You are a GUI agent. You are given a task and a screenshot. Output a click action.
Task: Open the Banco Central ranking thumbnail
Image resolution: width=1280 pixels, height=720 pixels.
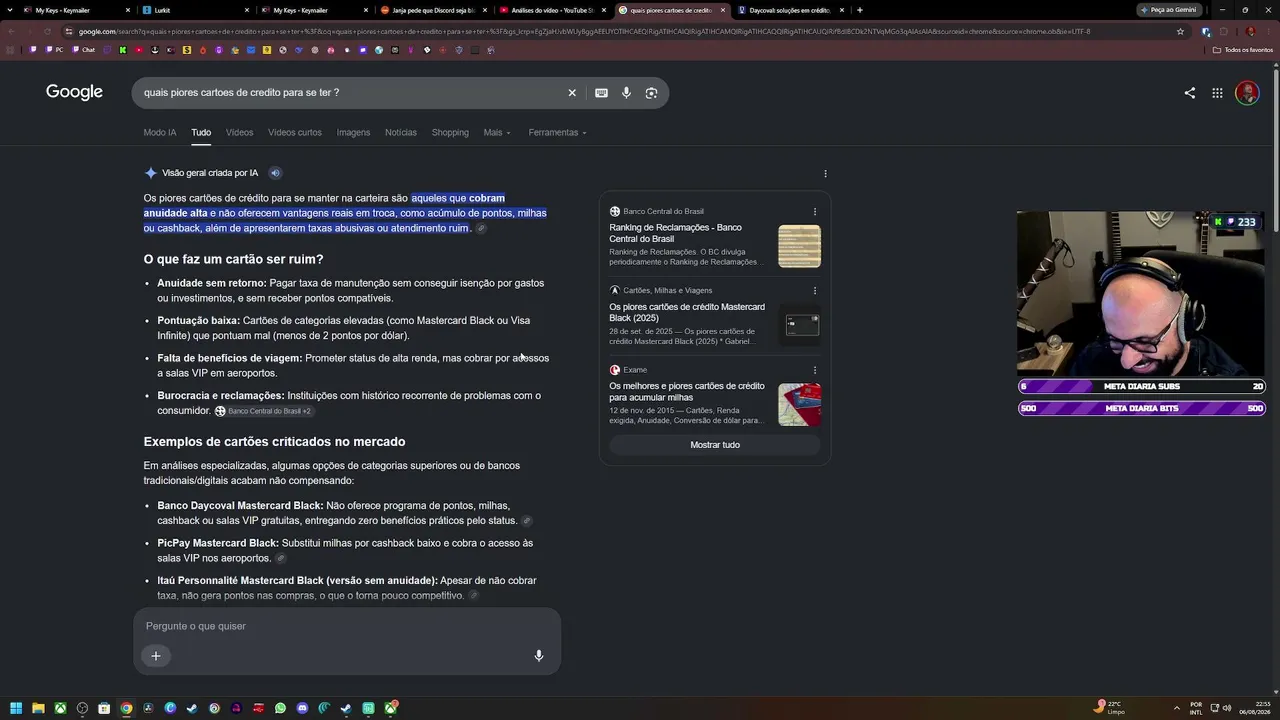[x=800, y=246]
